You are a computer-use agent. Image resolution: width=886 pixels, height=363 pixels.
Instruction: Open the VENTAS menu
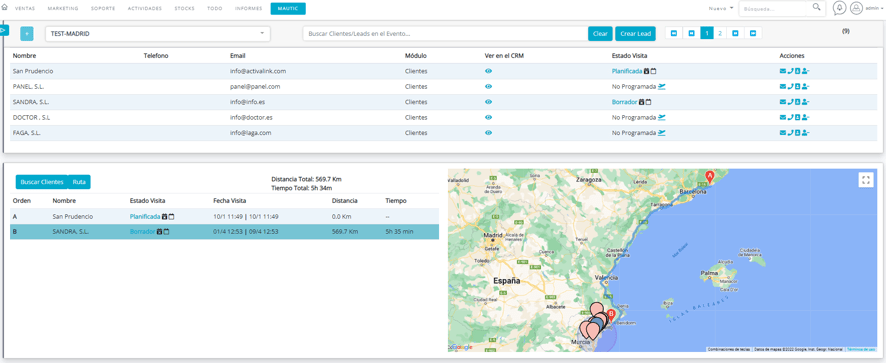point(25,9)
